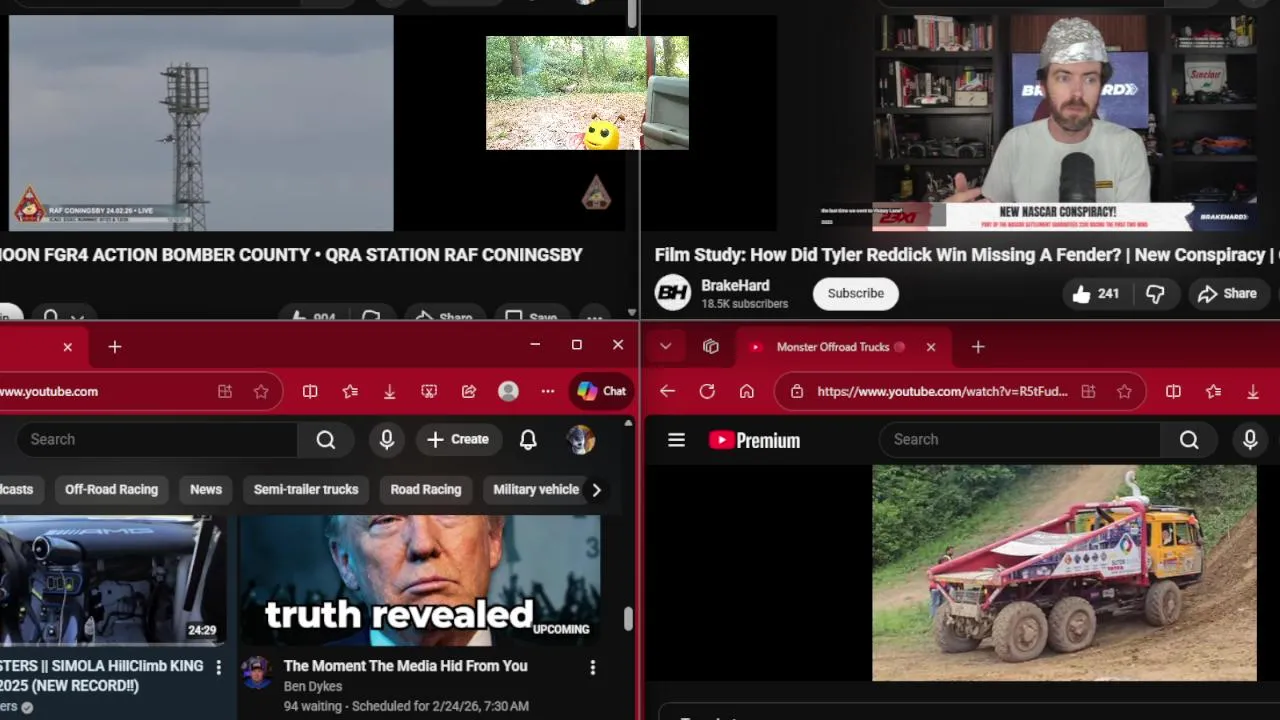Screen dimensions: 1280x720
Task: Open the tab actions icon in the Monster Offroad window
Action: click(711, 347)
